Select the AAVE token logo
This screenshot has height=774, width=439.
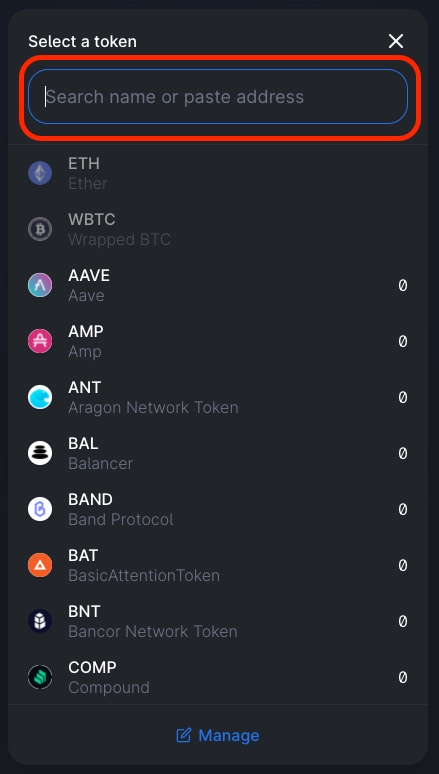[40, 285]
